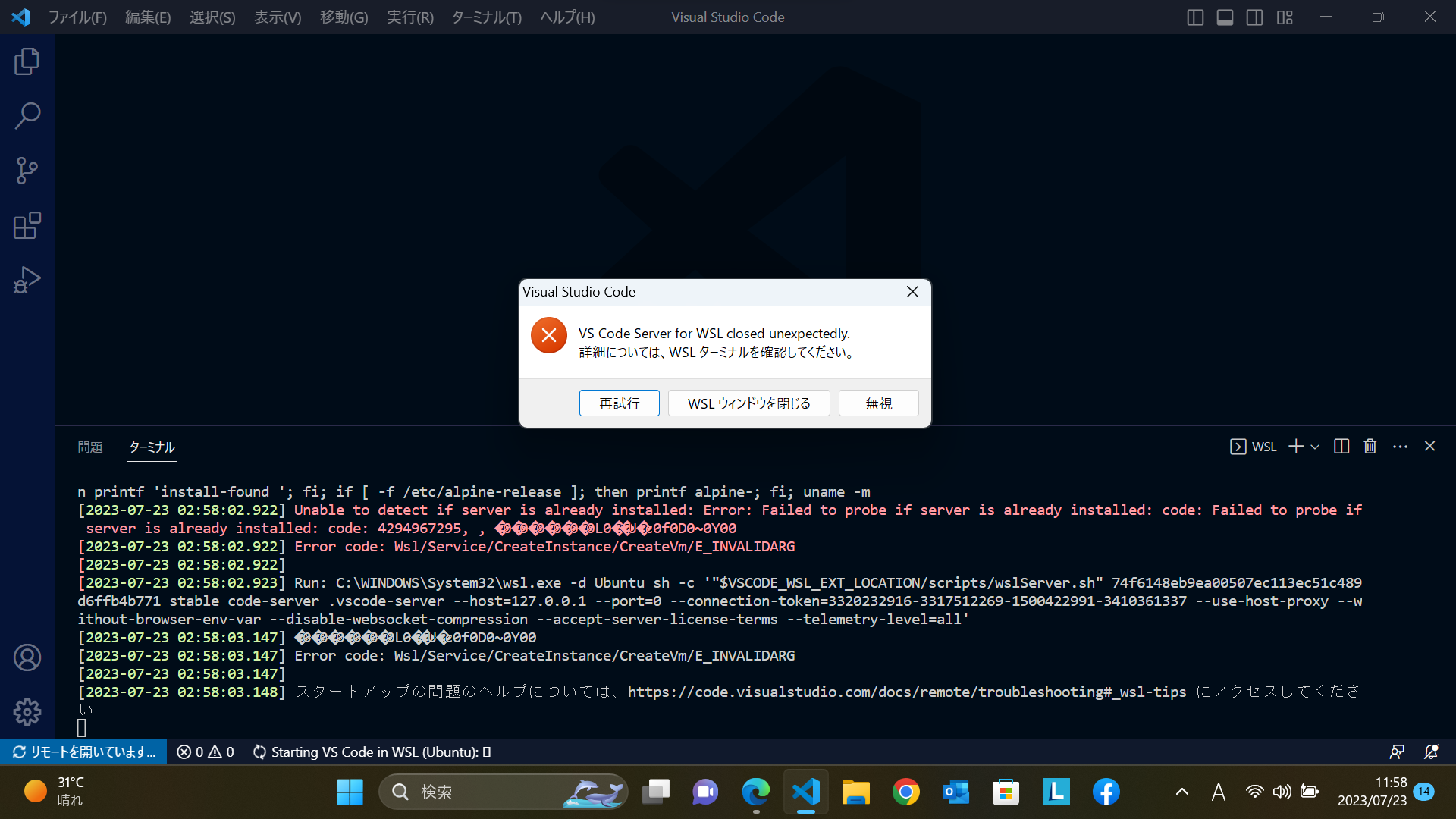The image size is (1456, 819).
Task: Open Facebook from the taskbar
Action: [1106, 792]
